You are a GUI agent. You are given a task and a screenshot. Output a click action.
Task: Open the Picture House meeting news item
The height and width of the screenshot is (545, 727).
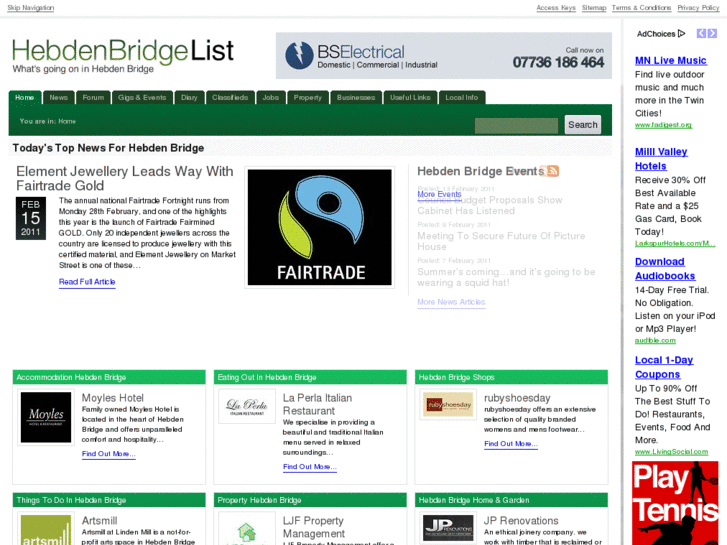click(501, 241)
